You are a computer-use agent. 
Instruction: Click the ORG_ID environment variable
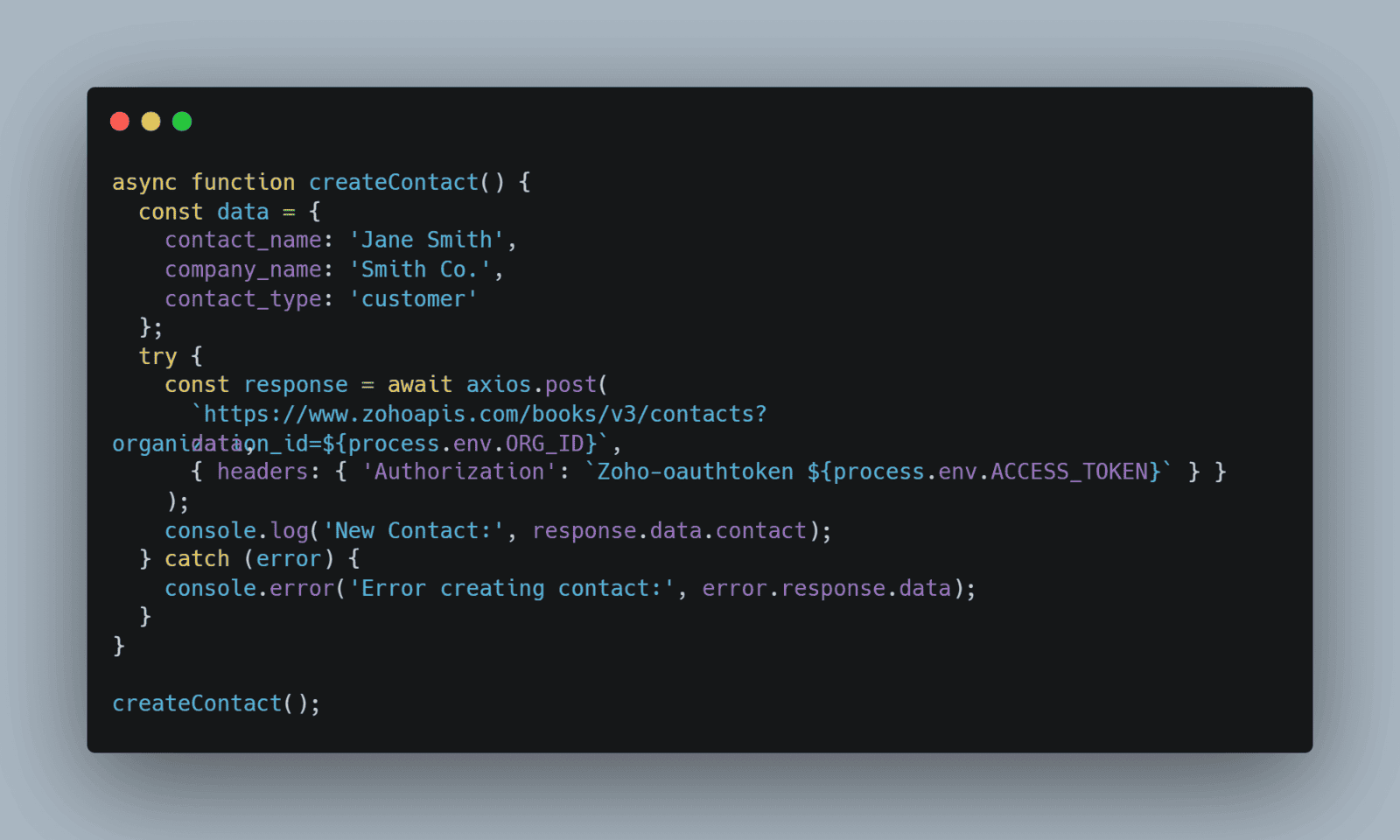tap(545, 444)
